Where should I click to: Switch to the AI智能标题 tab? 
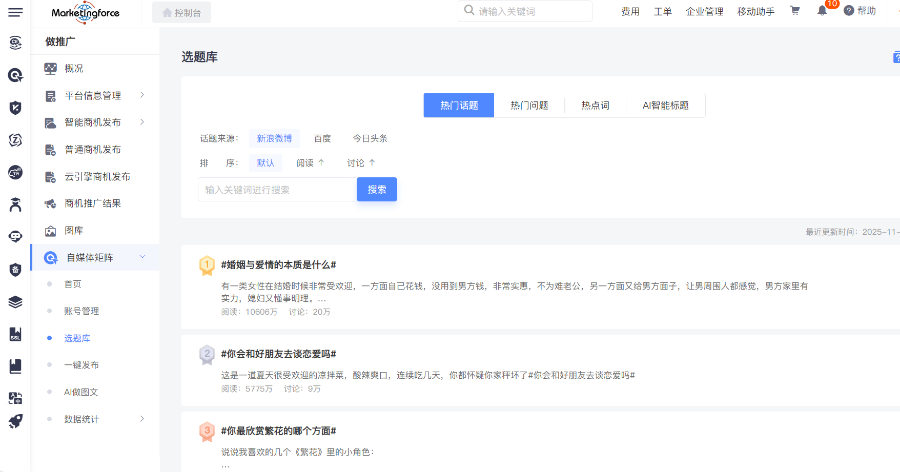click(x=665, y=105)
